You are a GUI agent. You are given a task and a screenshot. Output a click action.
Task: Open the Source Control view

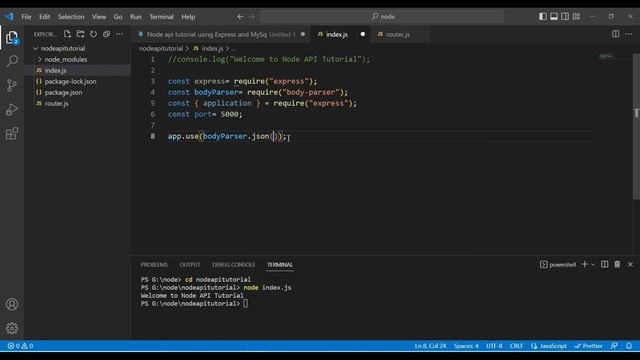coord(12,85)
